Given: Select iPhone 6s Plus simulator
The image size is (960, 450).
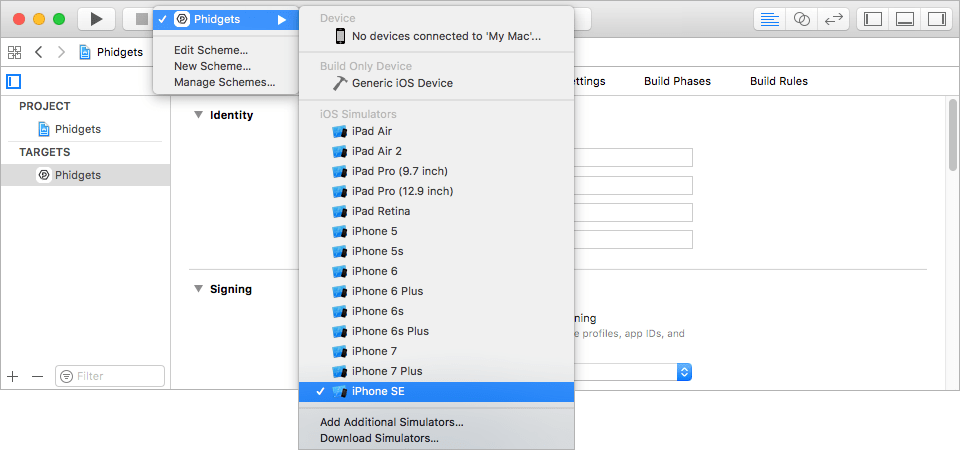Looking at the screenshot, I should click(x=436, y=331).
